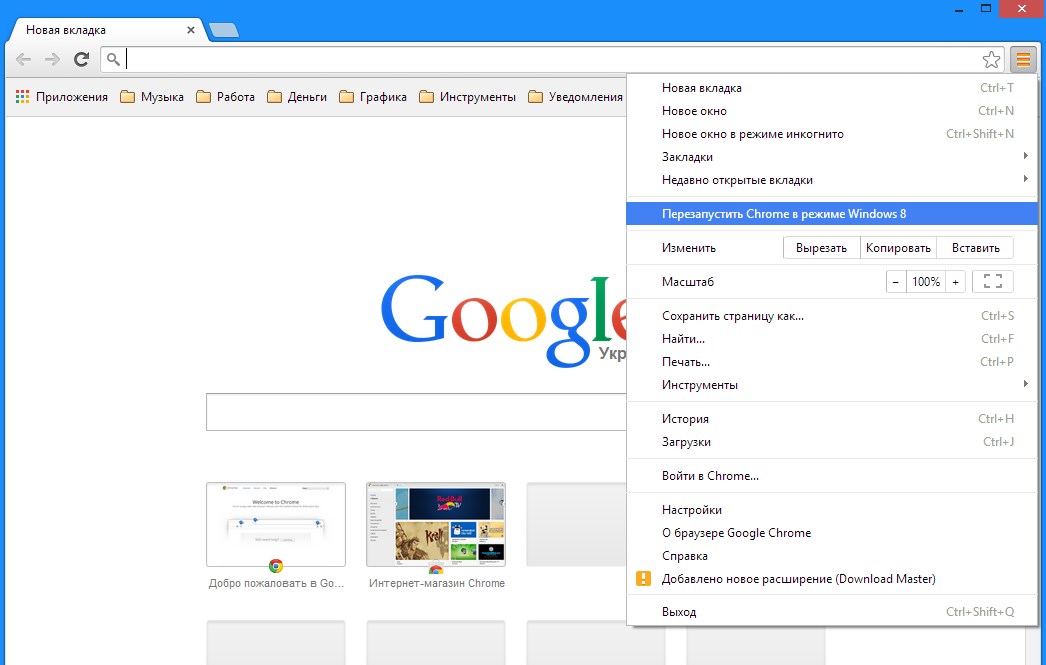Toggle full screen mode in Масштаб row
The image size is (1046, 665).
click(x=993, y=281)
